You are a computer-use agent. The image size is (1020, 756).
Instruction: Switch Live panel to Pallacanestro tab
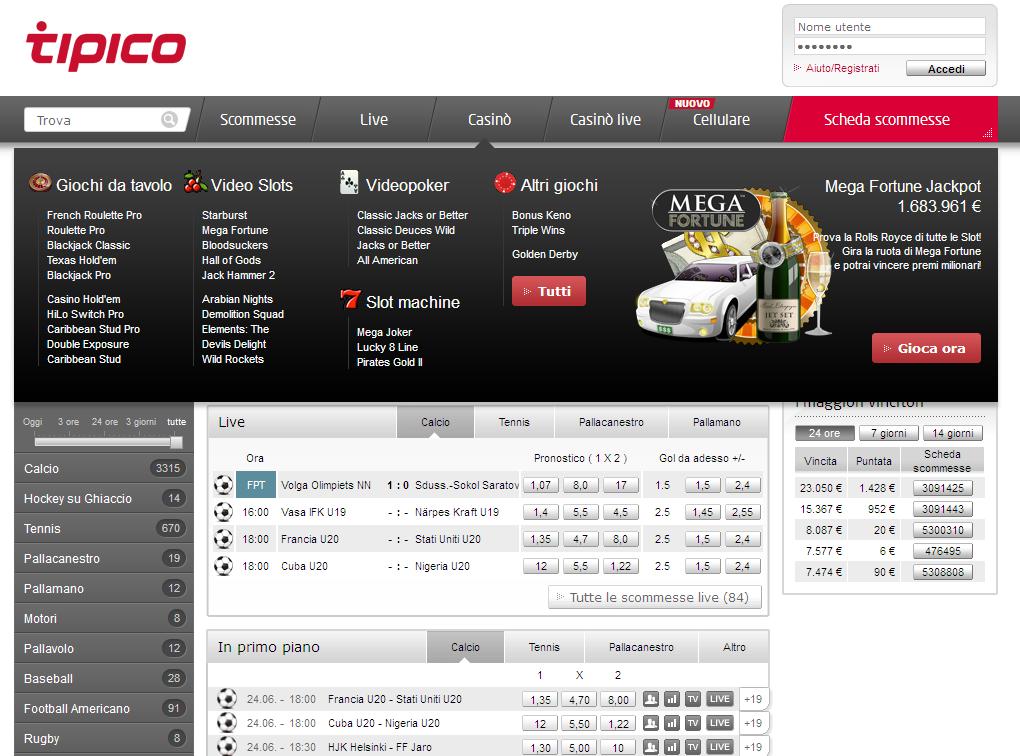pos(611,422)
